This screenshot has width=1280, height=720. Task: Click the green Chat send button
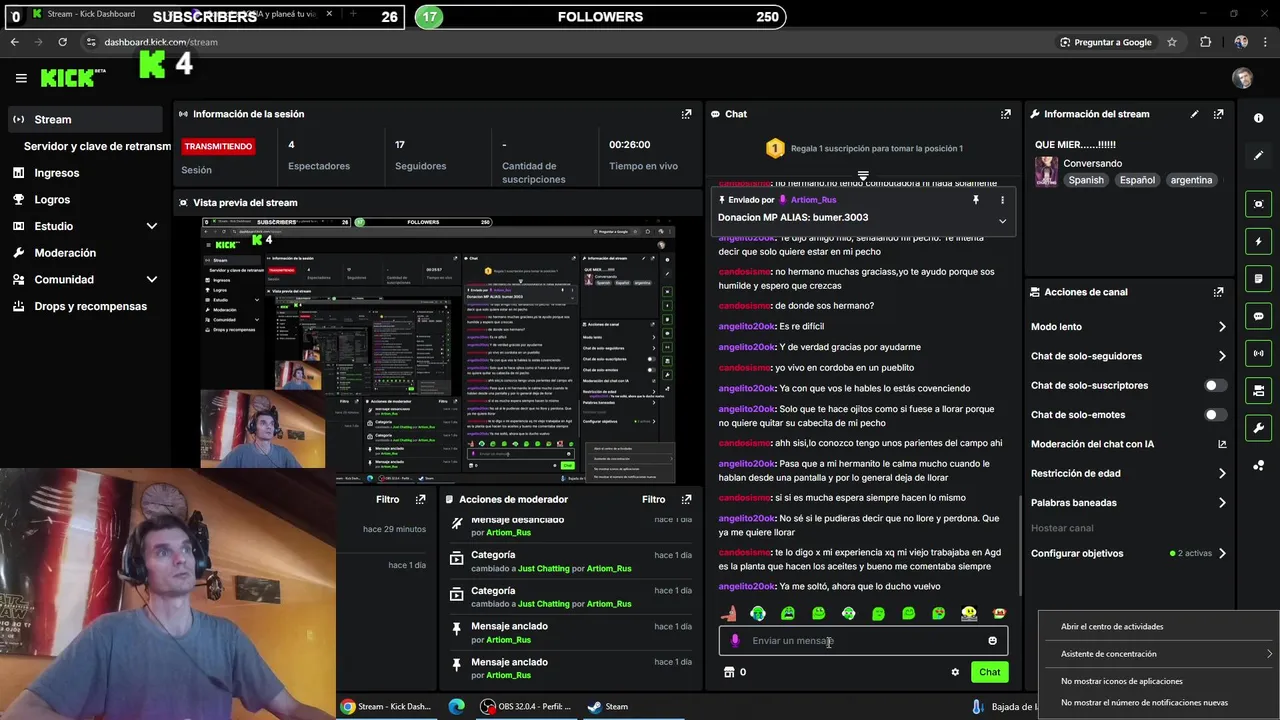click(x=989, y=672)
